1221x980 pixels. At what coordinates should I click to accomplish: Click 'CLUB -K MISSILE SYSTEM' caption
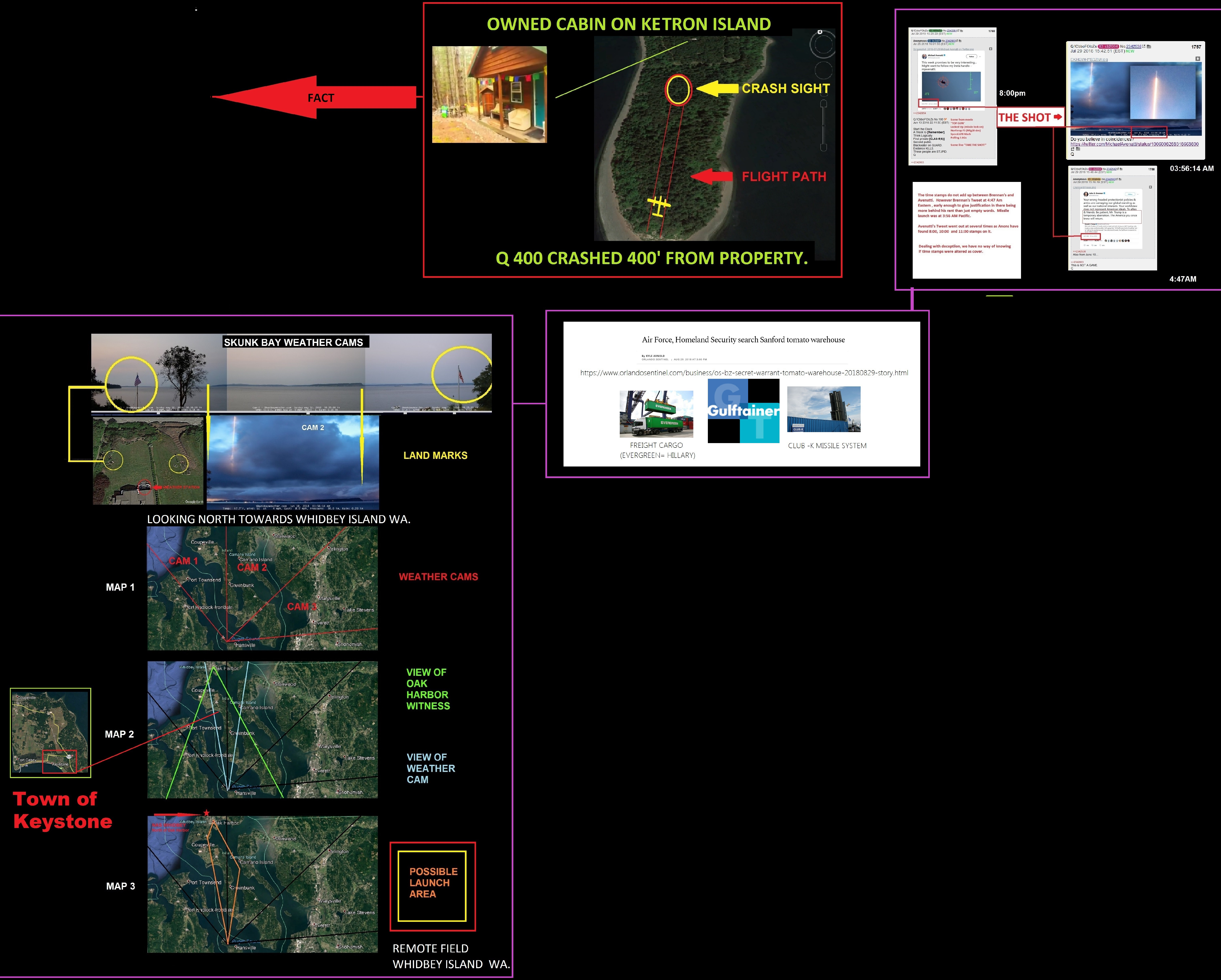pos(827,446)
